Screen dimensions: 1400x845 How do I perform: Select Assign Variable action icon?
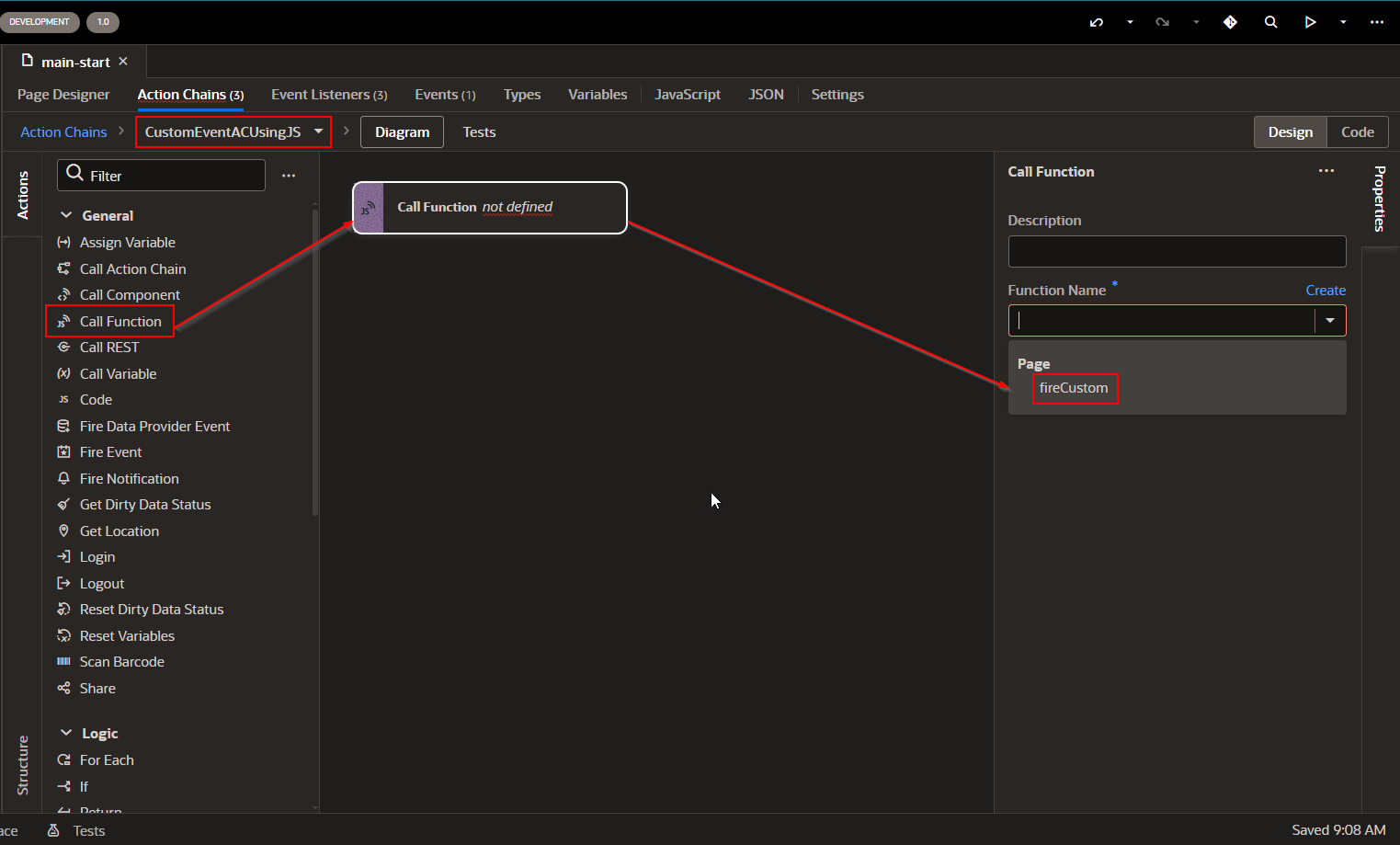coord(63,243)
